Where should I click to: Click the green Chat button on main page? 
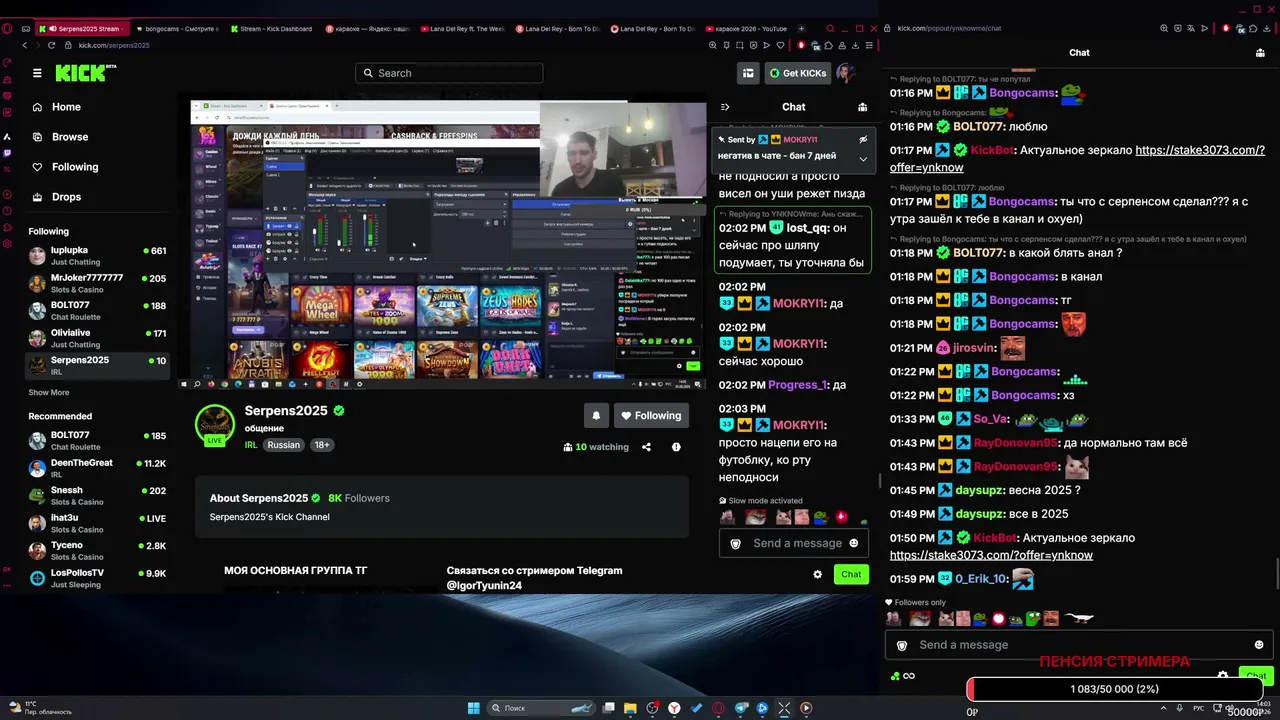pos(851,574)
